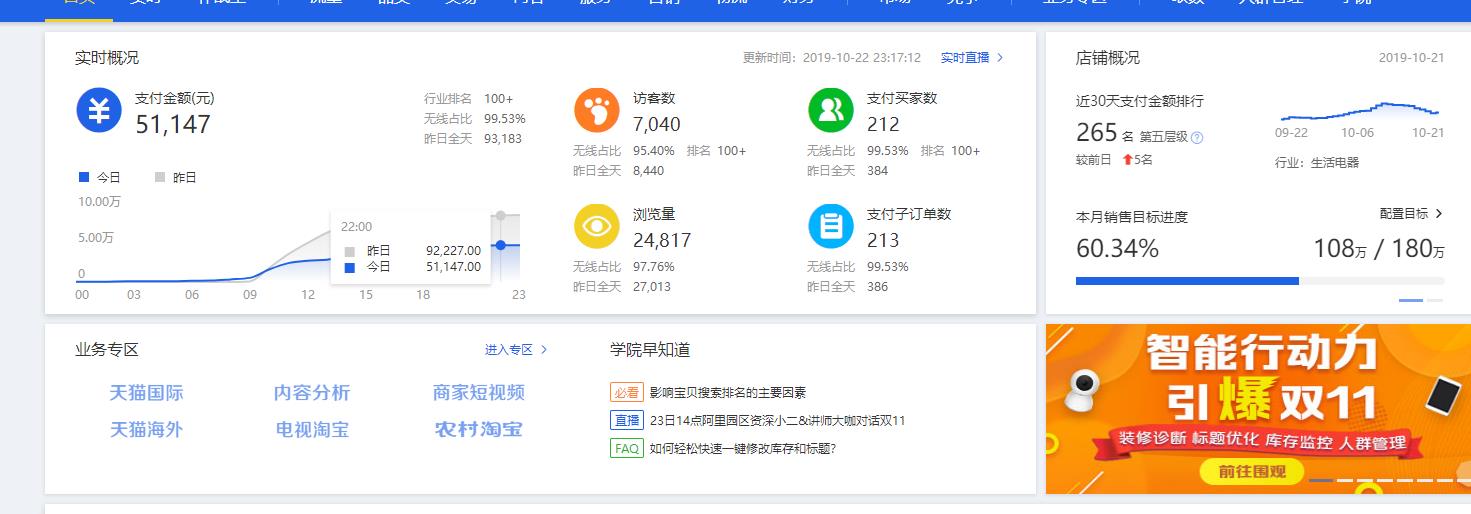1471x514 pixels.
Task: Open 配置目标 settings link
Action: (x=1404, y=213)
